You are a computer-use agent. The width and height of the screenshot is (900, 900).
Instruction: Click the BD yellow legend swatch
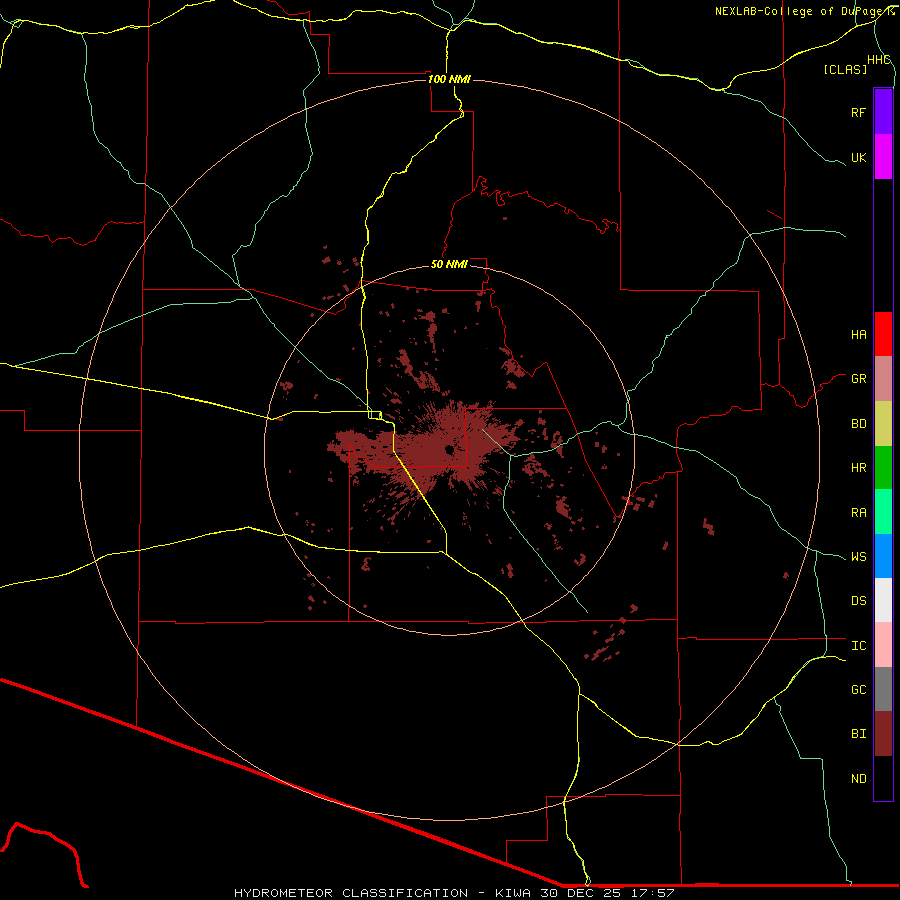coord(883,424)
